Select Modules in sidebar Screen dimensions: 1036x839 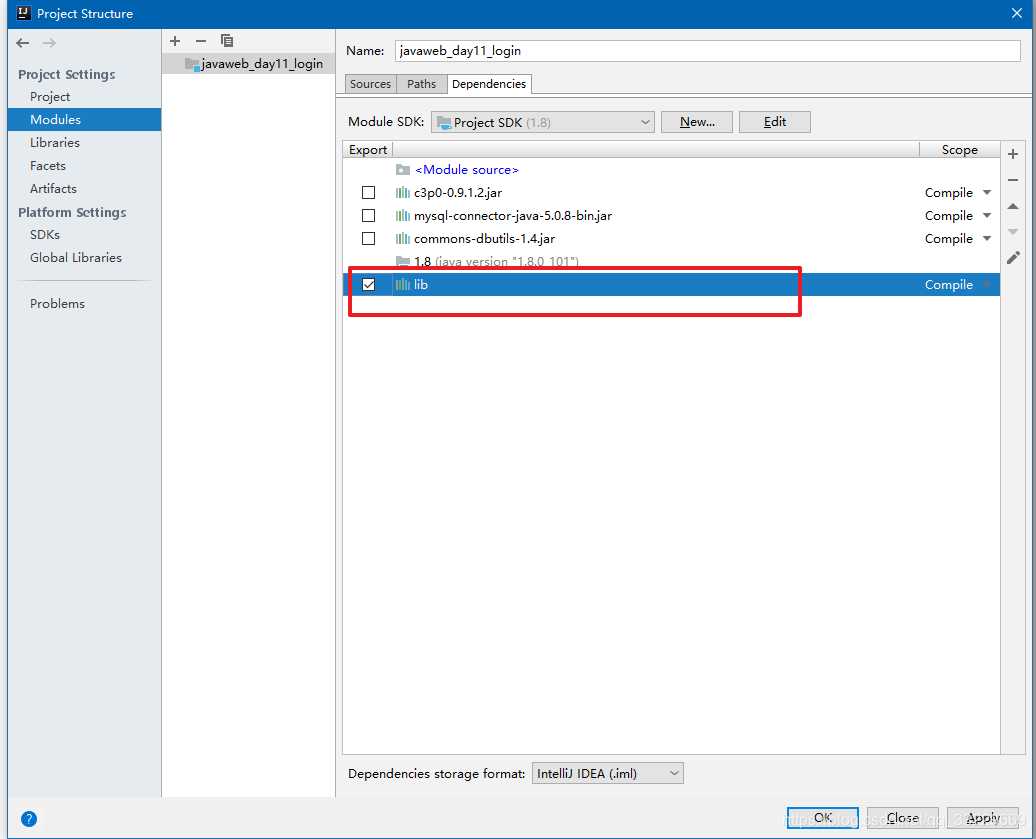click(85, 120)
